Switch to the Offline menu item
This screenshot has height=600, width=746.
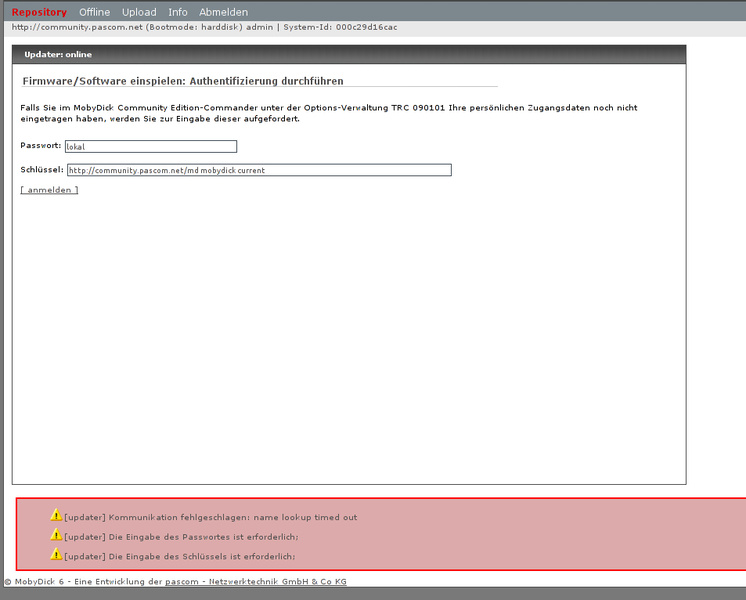pyautogui.click(x=94, y=12)
